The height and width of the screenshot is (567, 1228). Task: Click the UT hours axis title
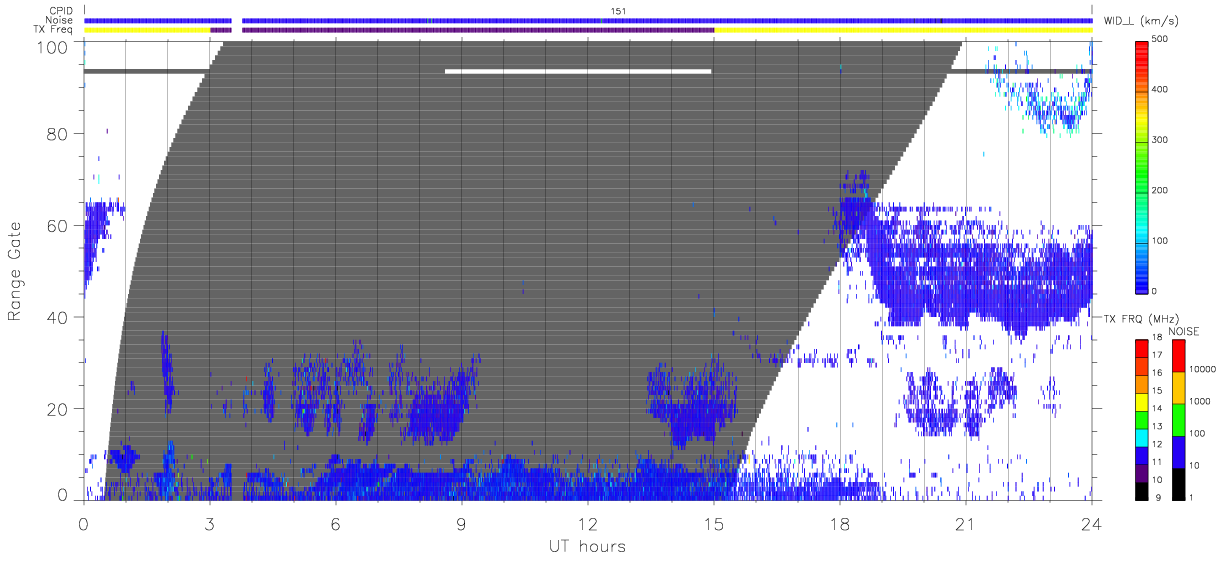[587, 546]
